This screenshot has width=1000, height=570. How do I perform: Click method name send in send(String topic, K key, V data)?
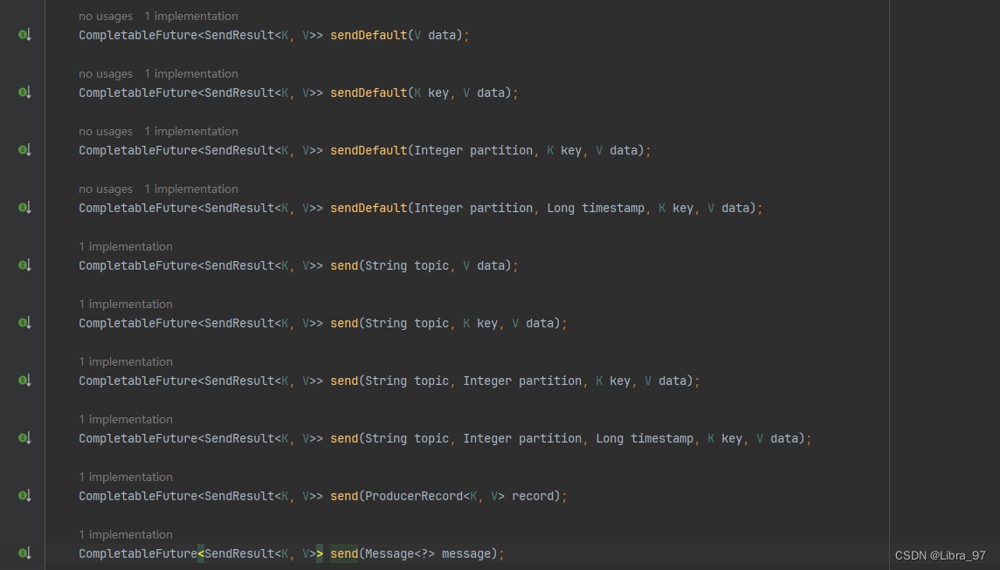(x=344, y=323)
